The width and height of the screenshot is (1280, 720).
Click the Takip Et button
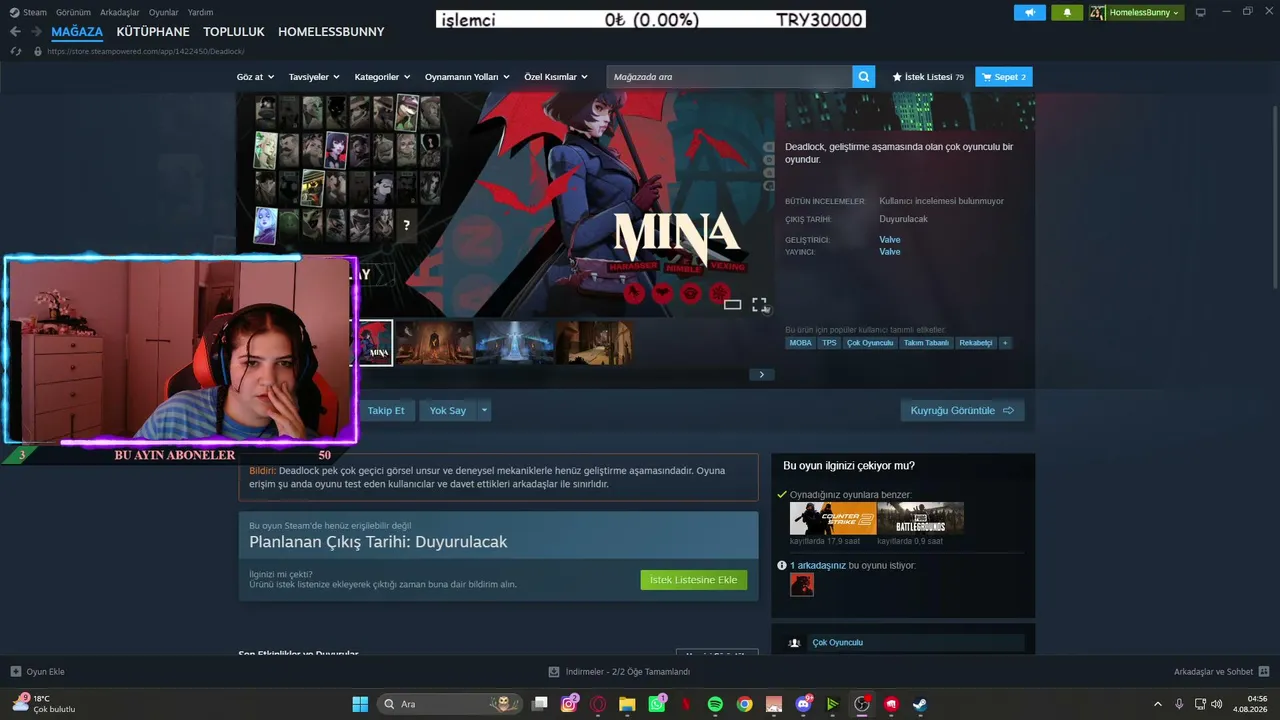click(x=386, y=410)
